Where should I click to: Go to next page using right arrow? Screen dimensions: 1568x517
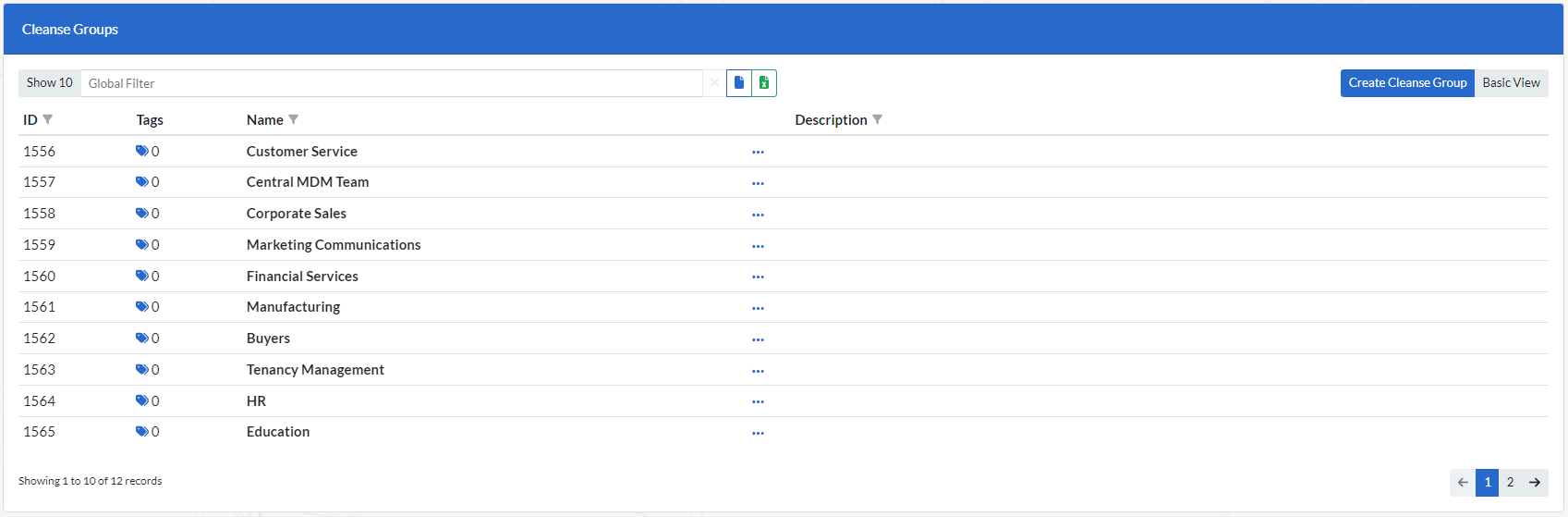pos(1535,482)
